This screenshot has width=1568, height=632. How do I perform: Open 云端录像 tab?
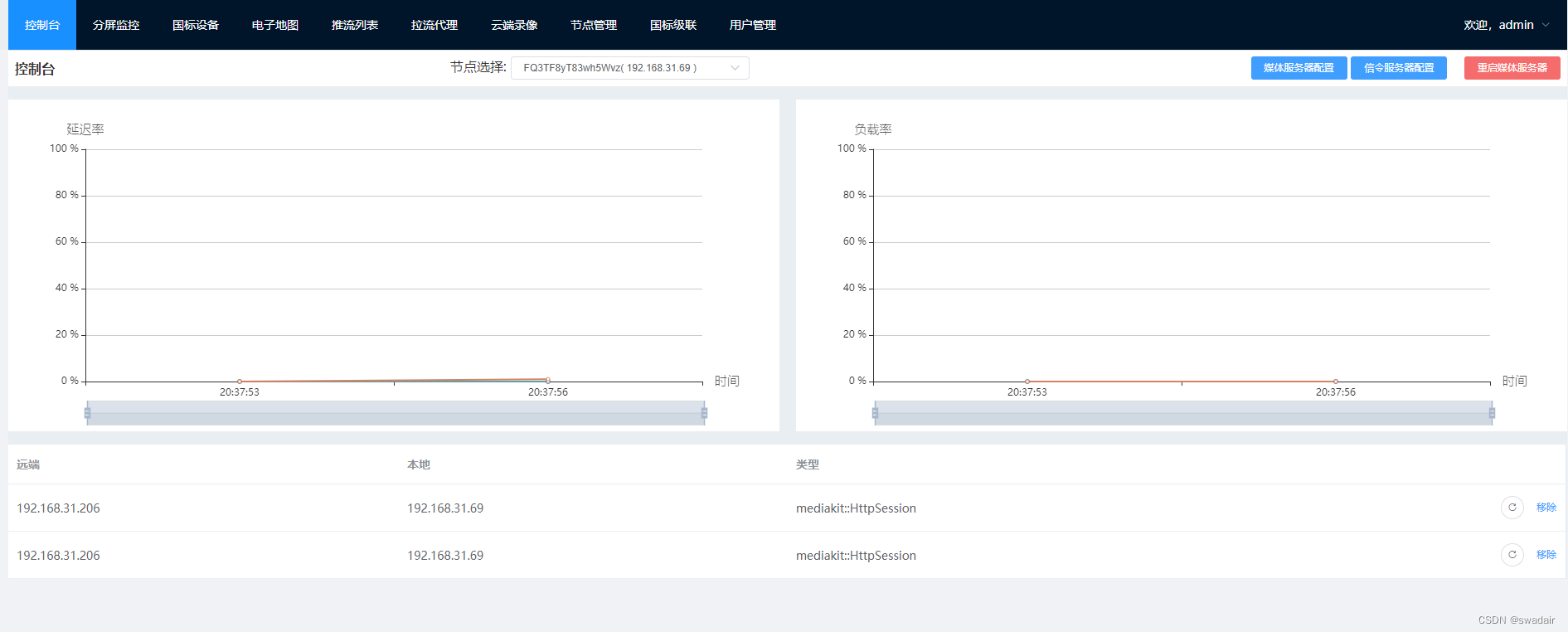(x=514, y=25)
